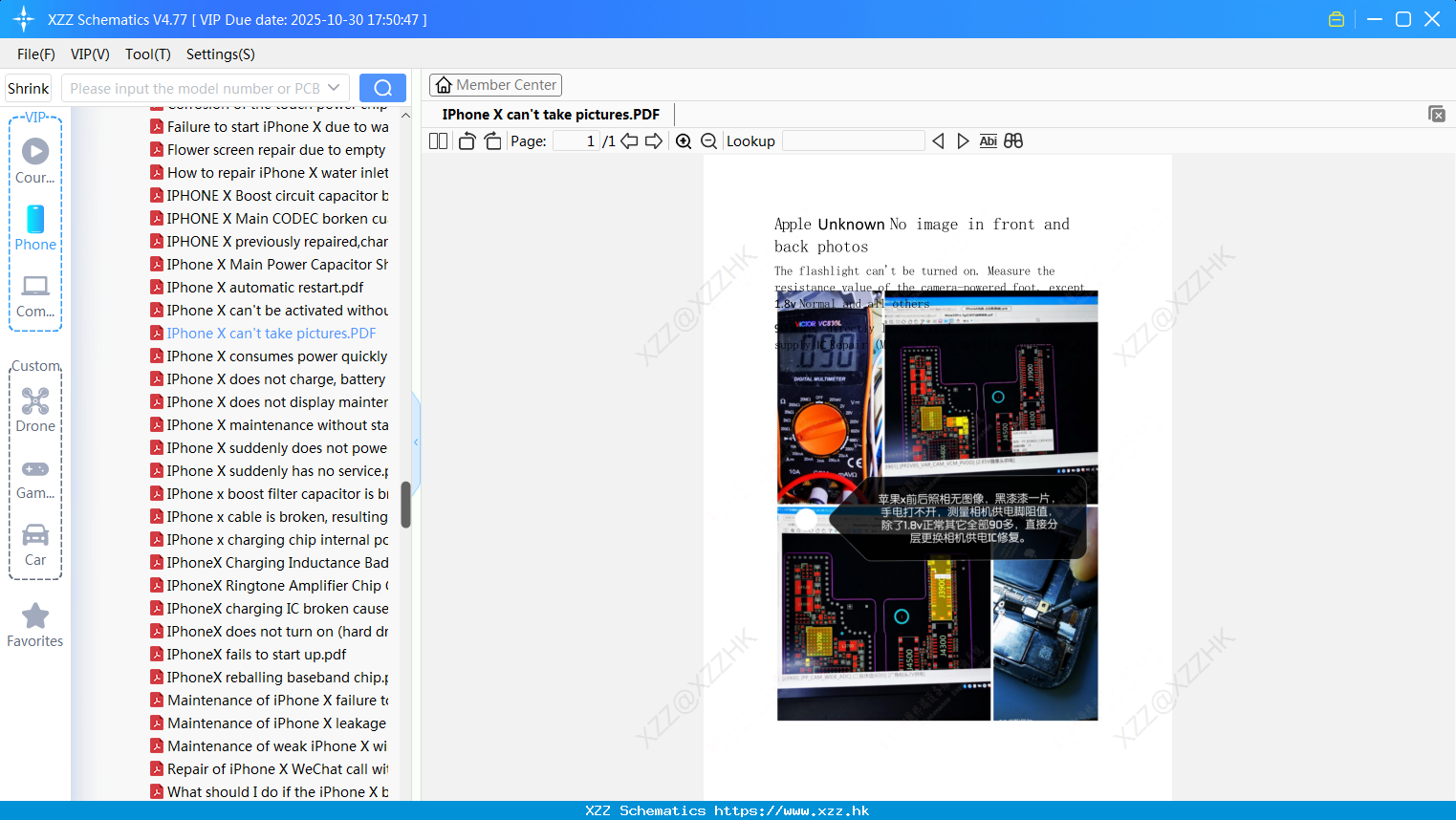
Task: Select highlighted "IPhone X can't take pictures.PDF" list entry
Action: pyautogui.click(x=264, y=334)
